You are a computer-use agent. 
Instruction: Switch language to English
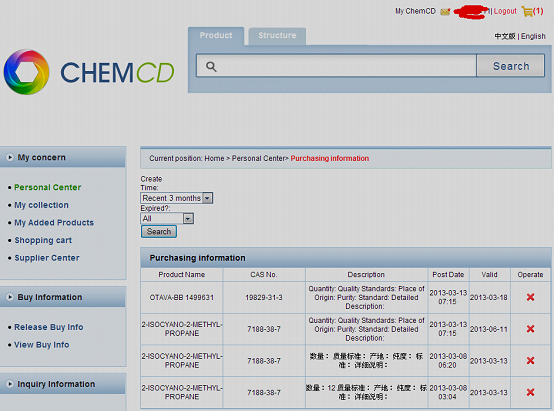[x=533, y=36]
